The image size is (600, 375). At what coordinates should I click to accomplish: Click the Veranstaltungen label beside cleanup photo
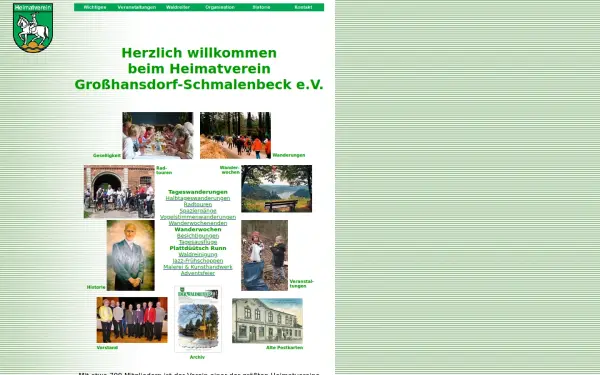302,284
